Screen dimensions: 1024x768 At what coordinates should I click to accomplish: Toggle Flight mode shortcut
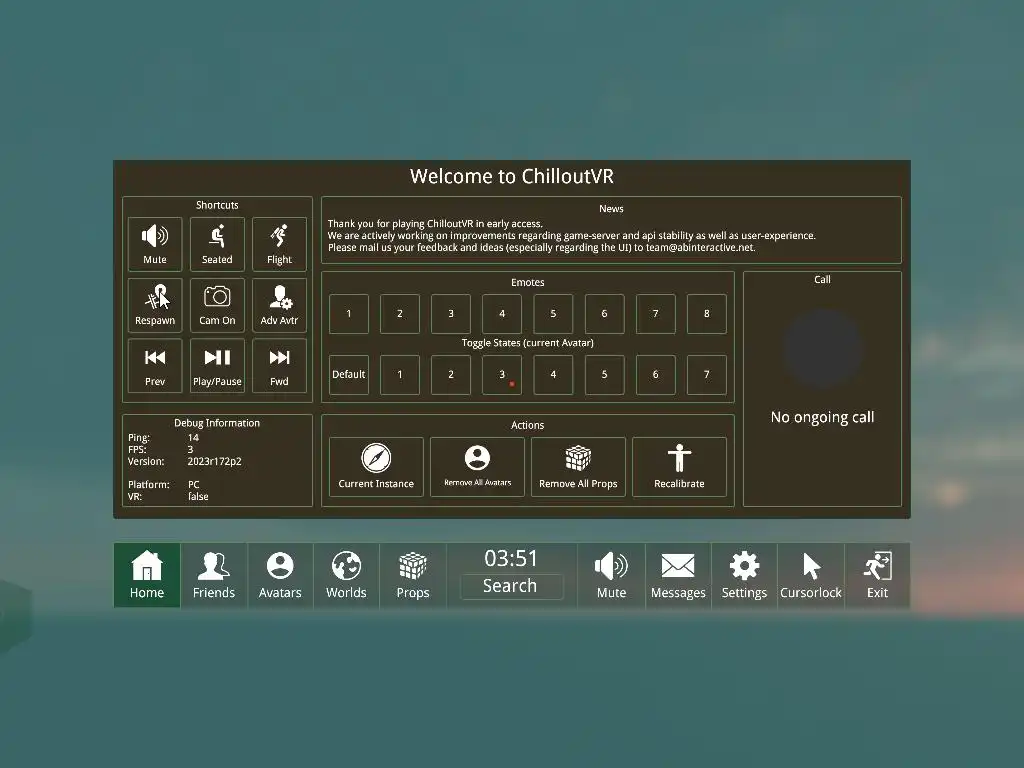[x=280, y=244]
